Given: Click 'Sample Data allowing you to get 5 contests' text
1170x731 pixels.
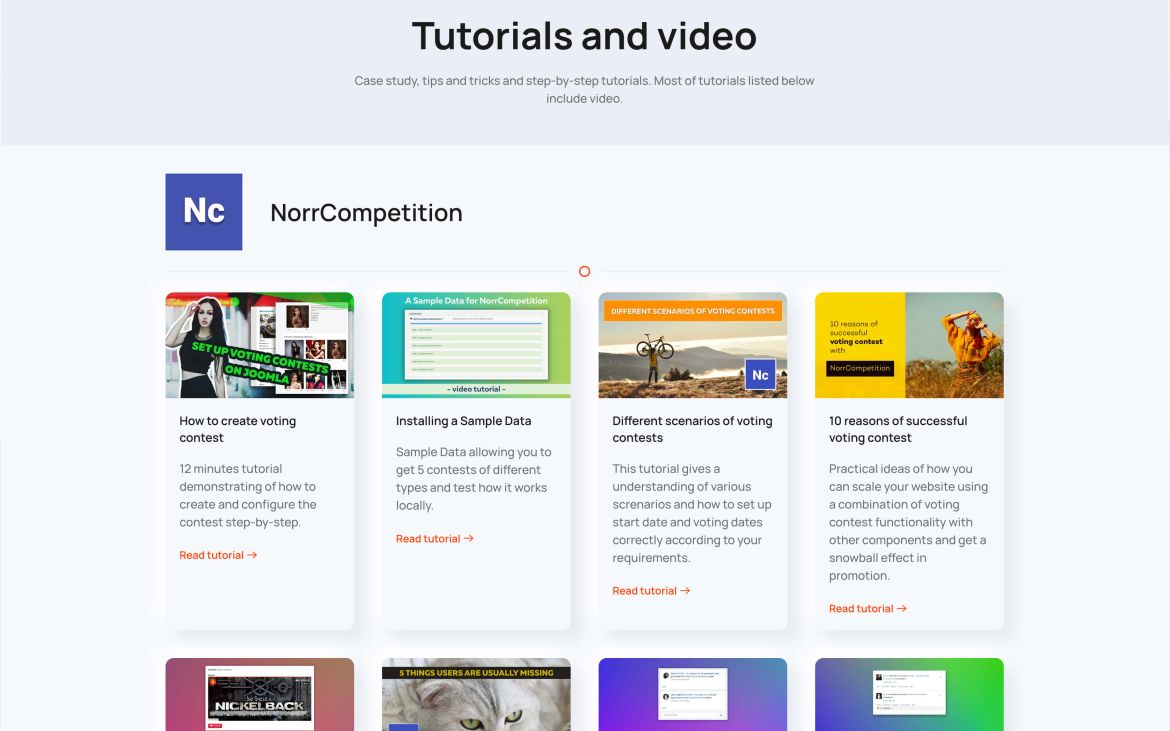Looking at the screenshot, I should tap(473, 479).
